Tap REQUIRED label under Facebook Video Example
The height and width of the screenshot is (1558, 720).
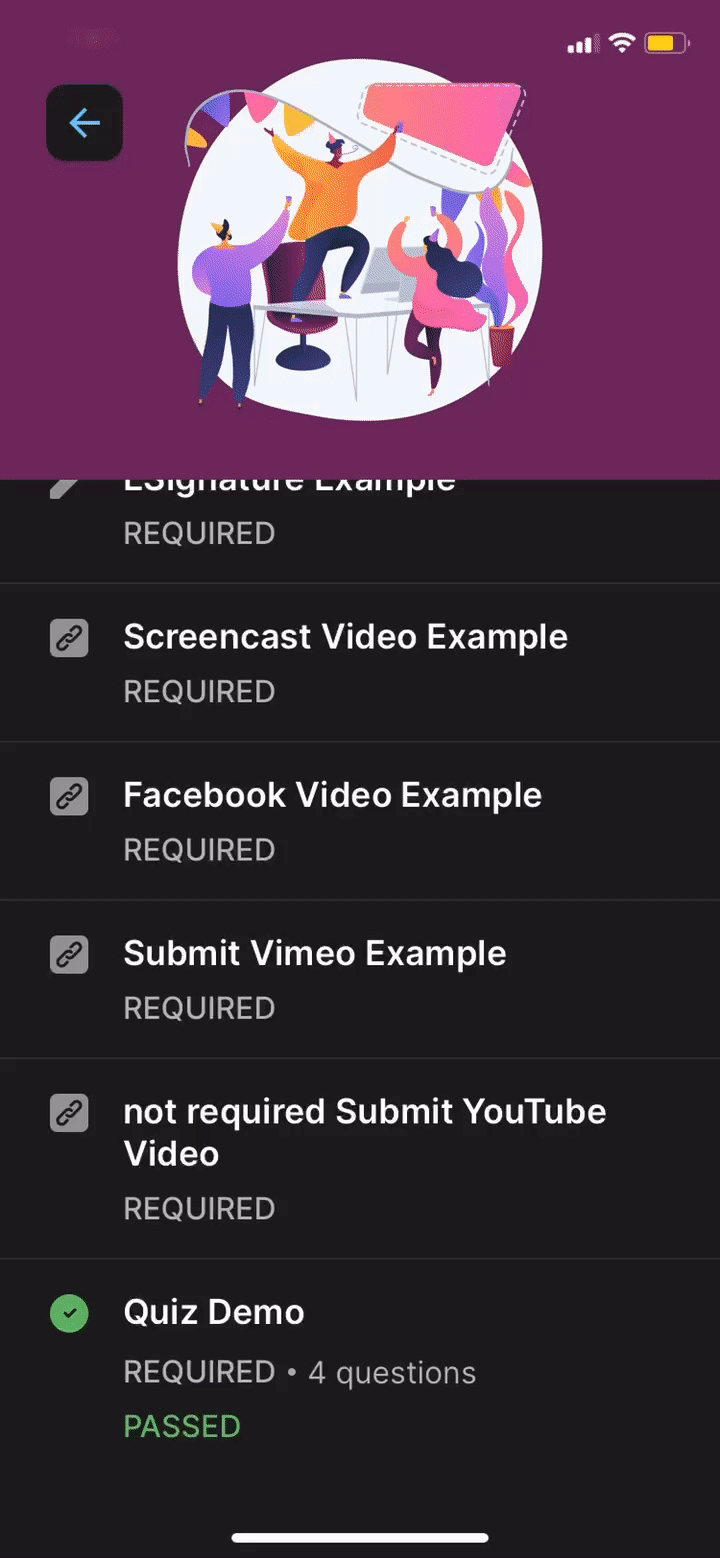click(x=199, y=850)
